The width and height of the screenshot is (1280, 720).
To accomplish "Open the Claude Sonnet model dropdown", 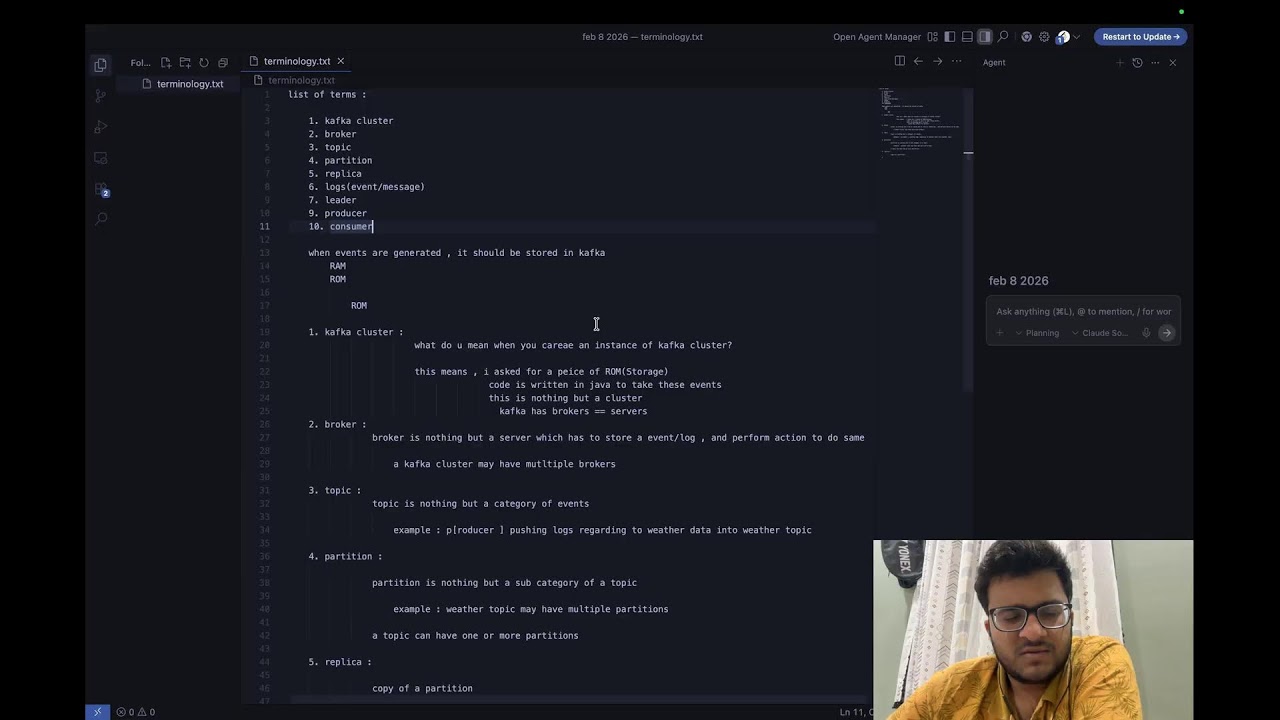I will (1100, 333).
